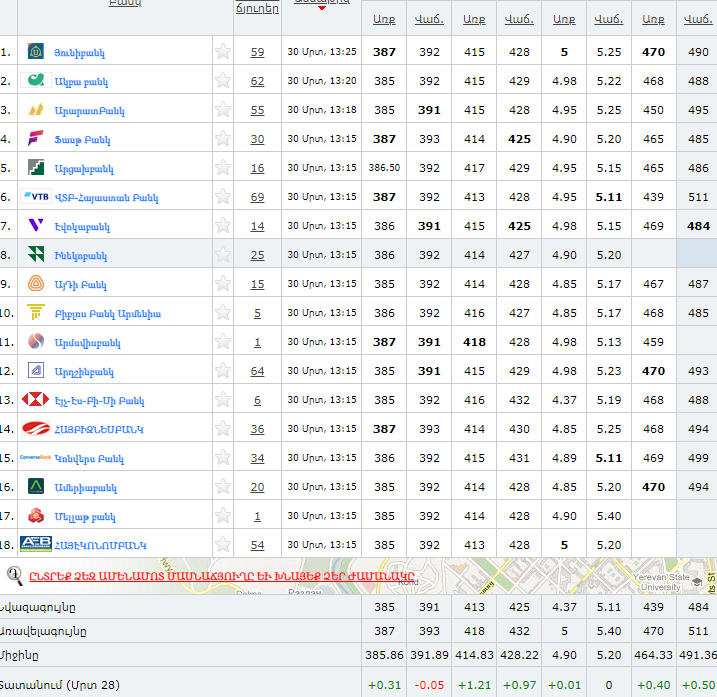Sort by the date column red arrow

click(x=322, y=8)
